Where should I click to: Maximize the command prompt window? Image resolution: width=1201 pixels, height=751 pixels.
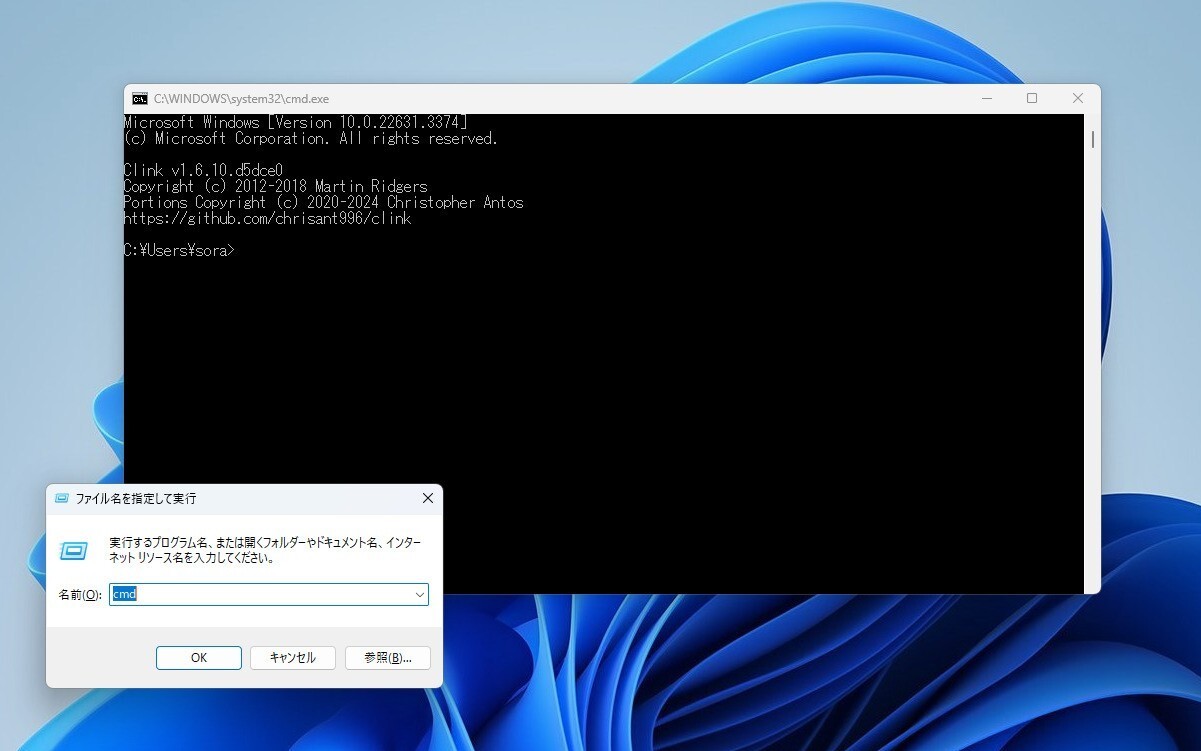point(1031,98)
